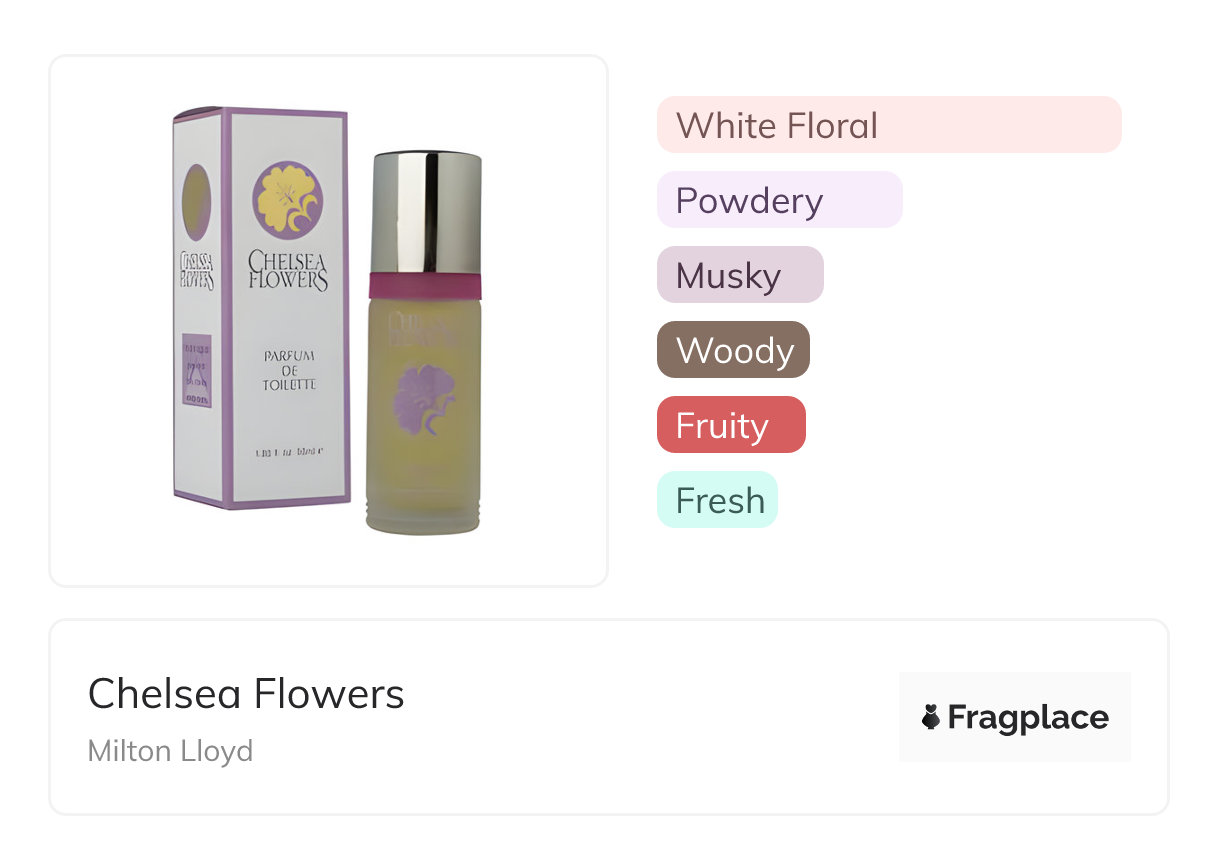Select the White Floral accord tag
This screenshot has width=1218, height=864.
click(888, 125)
